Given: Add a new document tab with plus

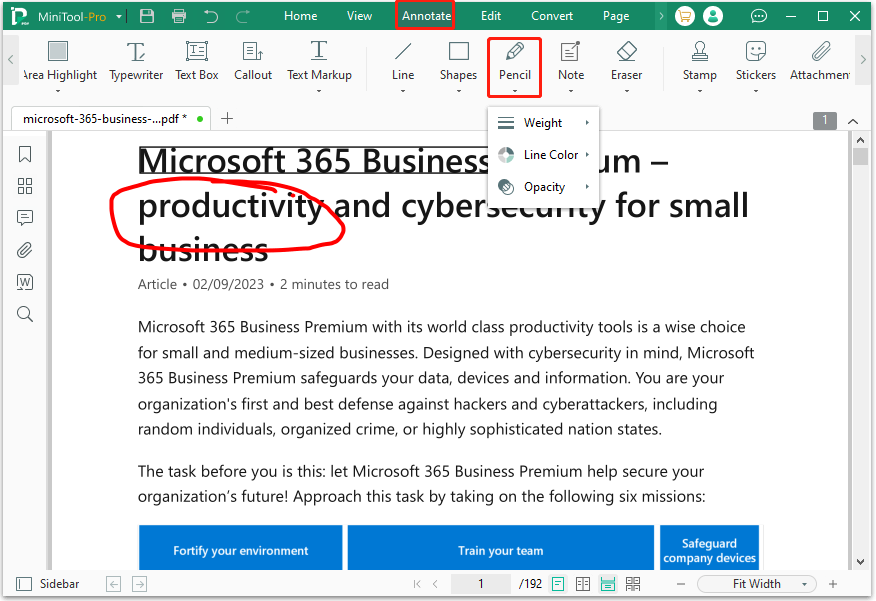Looking at the screenshot, I should point(227,118).
